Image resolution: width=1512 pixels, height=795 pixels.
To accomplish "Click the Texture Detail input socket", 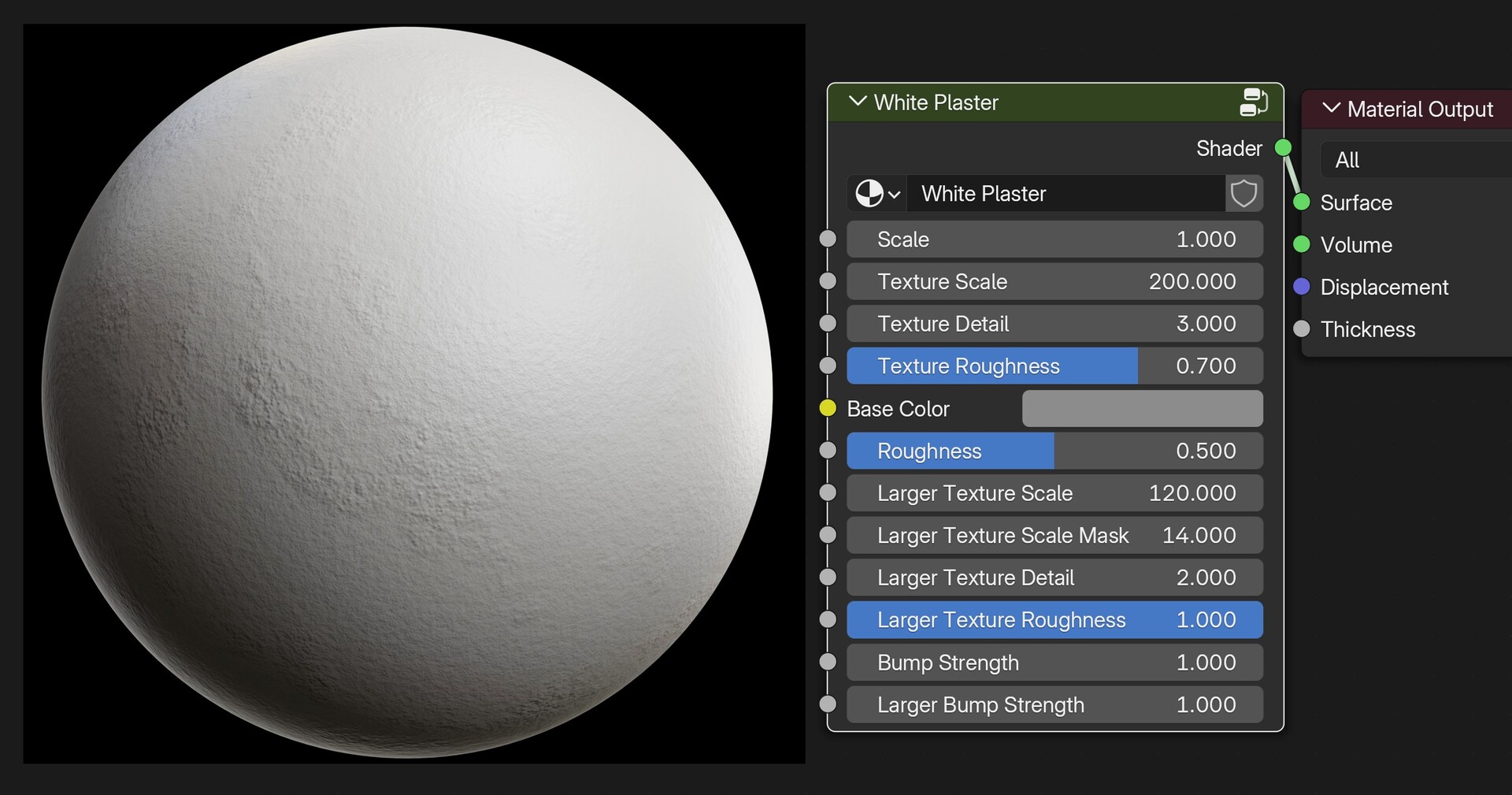I will [828, 323].
